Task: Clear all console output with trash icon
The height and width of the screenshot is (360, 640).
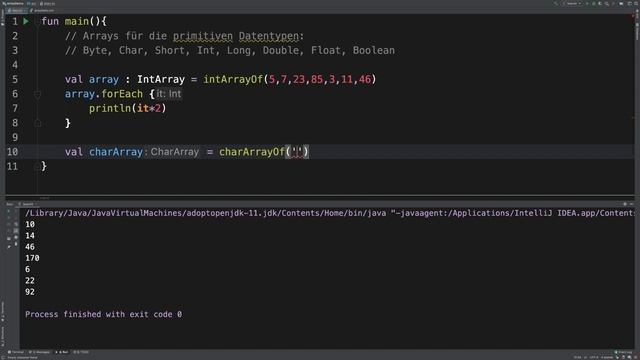Action: 16,244
